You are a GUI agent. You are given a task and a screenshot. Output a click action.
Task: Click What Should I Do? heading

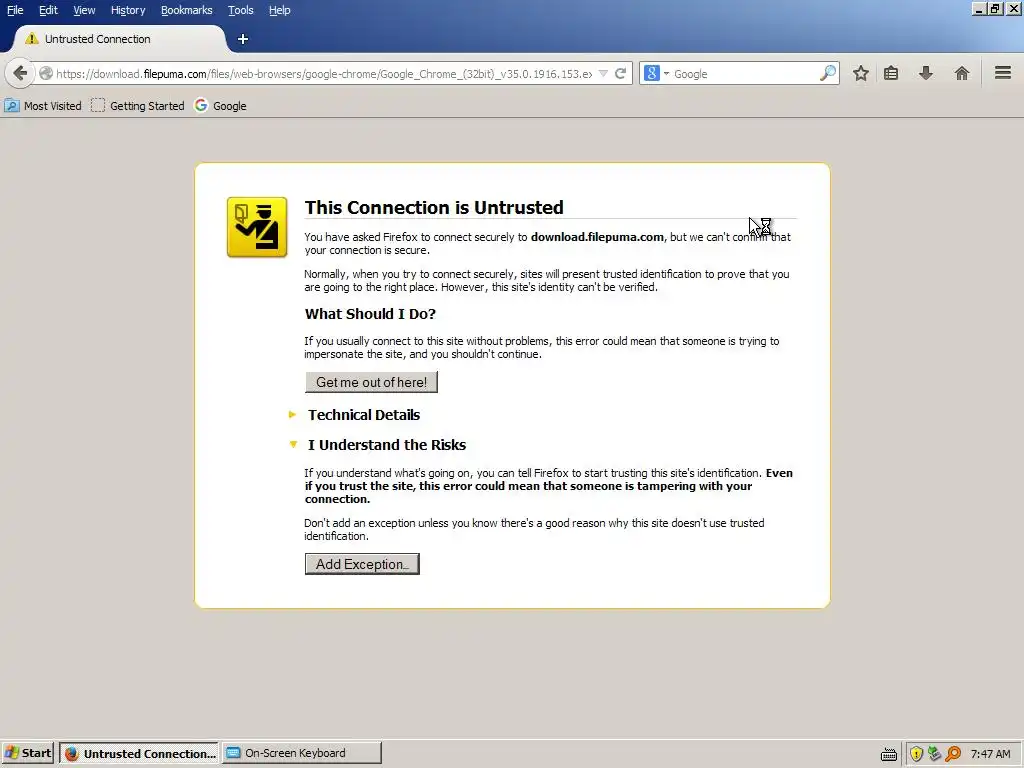[x=370, y=314]
